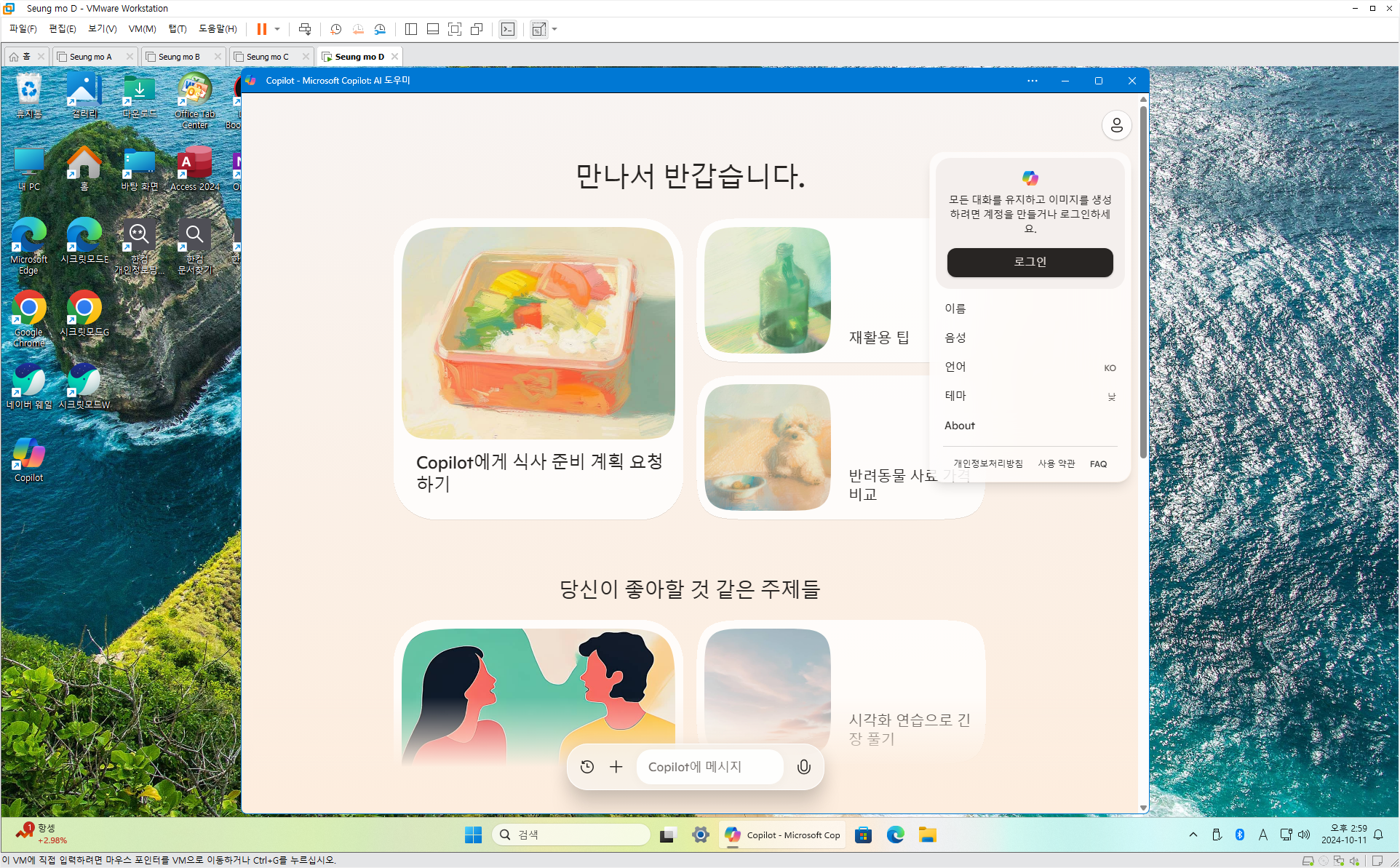Screen dimensions: 1400x868
Task: Open 음성 setting in profile menu
Action: (x=1030, y=338)
